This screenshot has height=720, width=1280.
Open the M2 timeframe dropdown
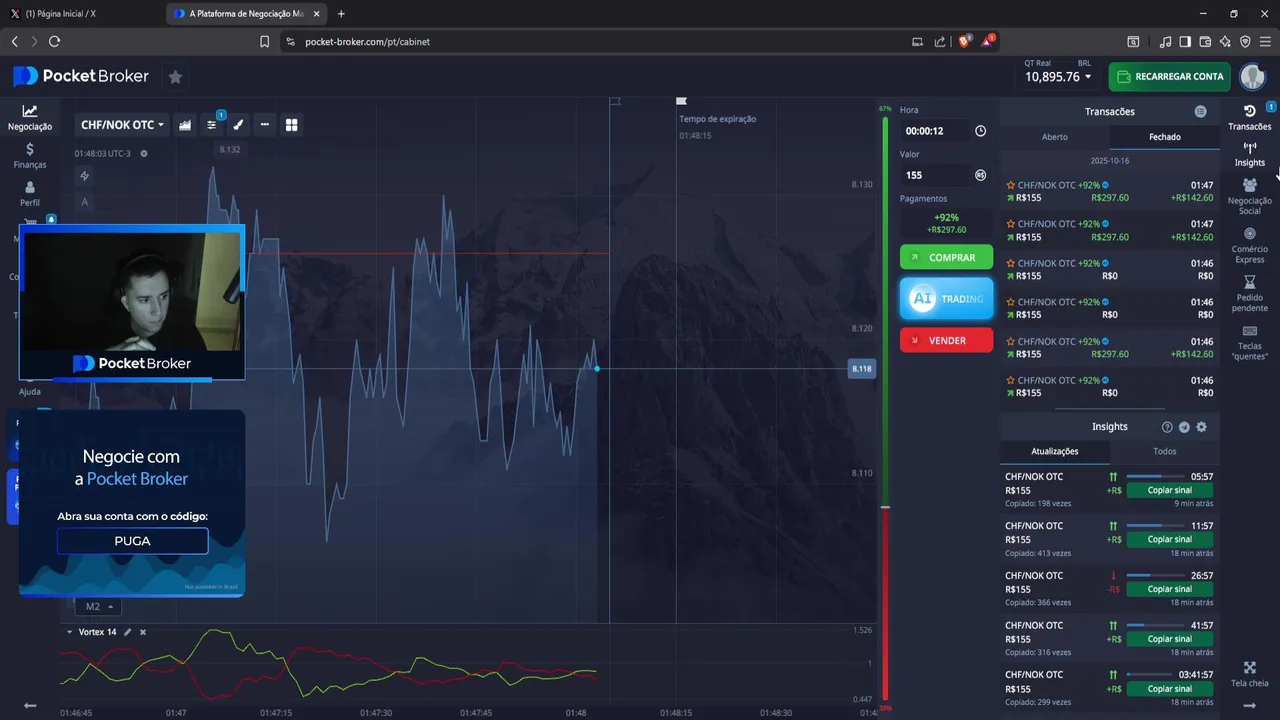[98, 606]
